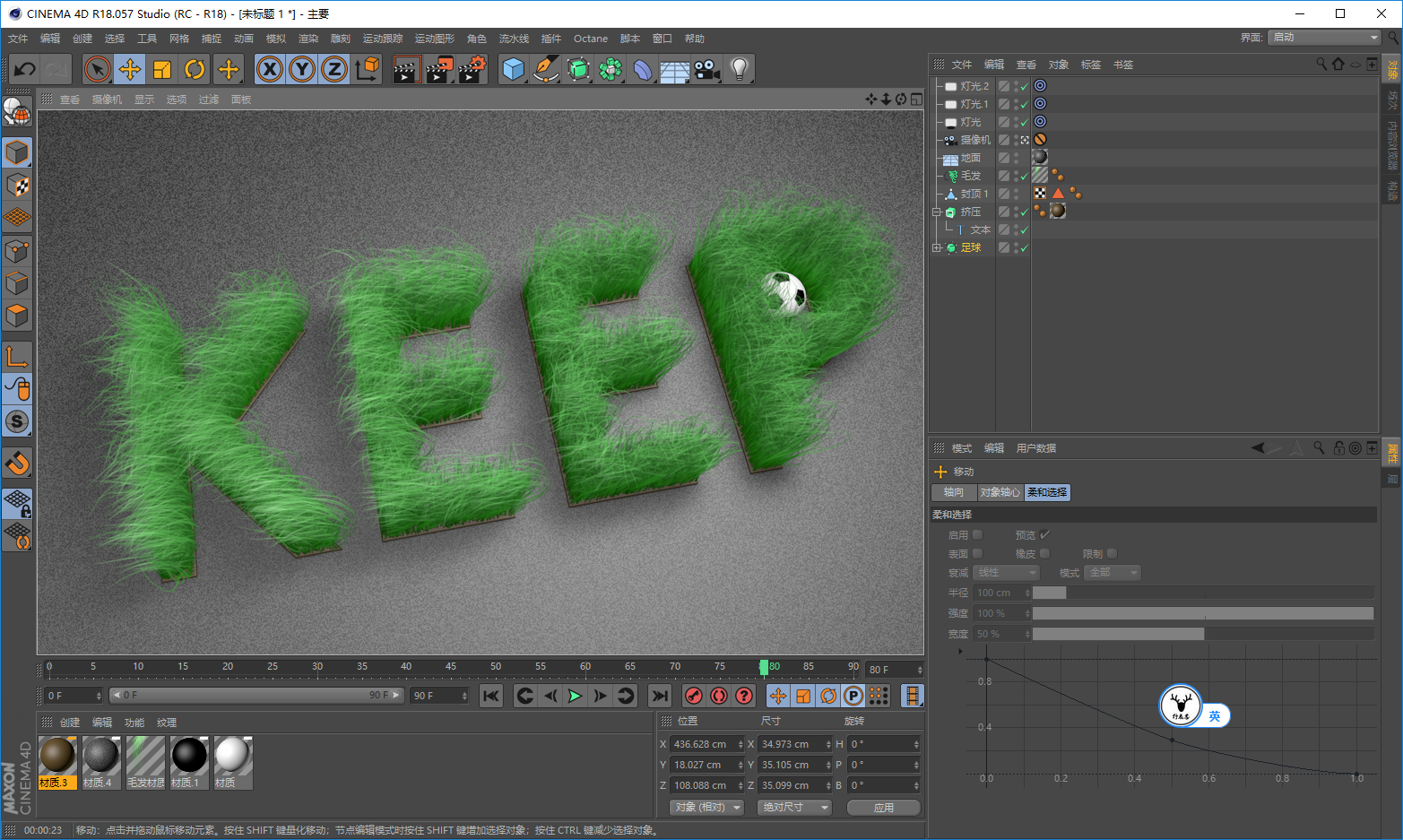
Task: Click the Make Editable icon
Action: coord(17,111)
